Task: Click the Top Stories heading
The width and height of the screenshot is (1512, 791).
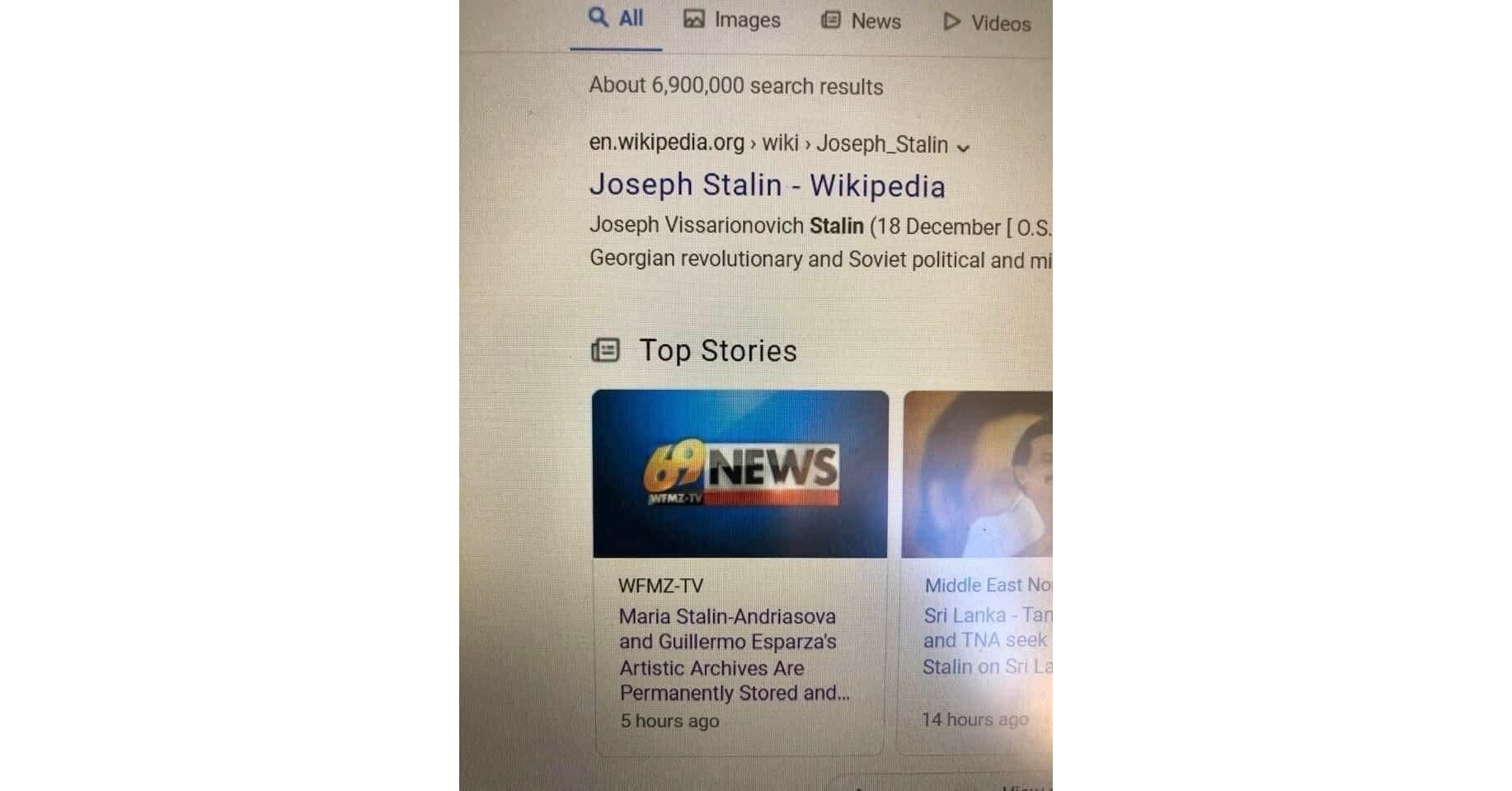Action: point(718,351)
